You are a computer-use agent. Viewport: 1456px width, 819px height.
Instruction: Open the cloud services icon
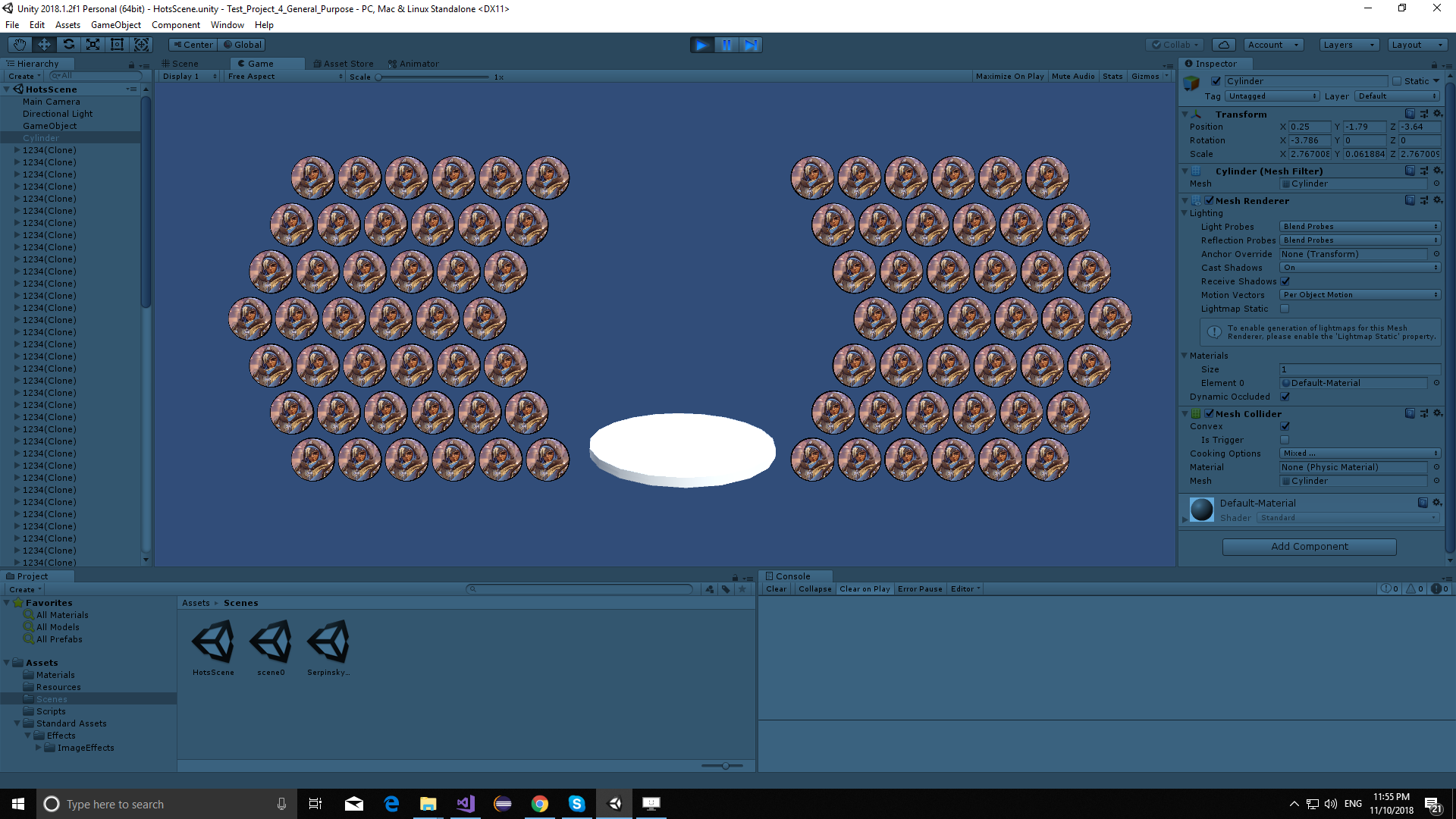point(1223,45)
